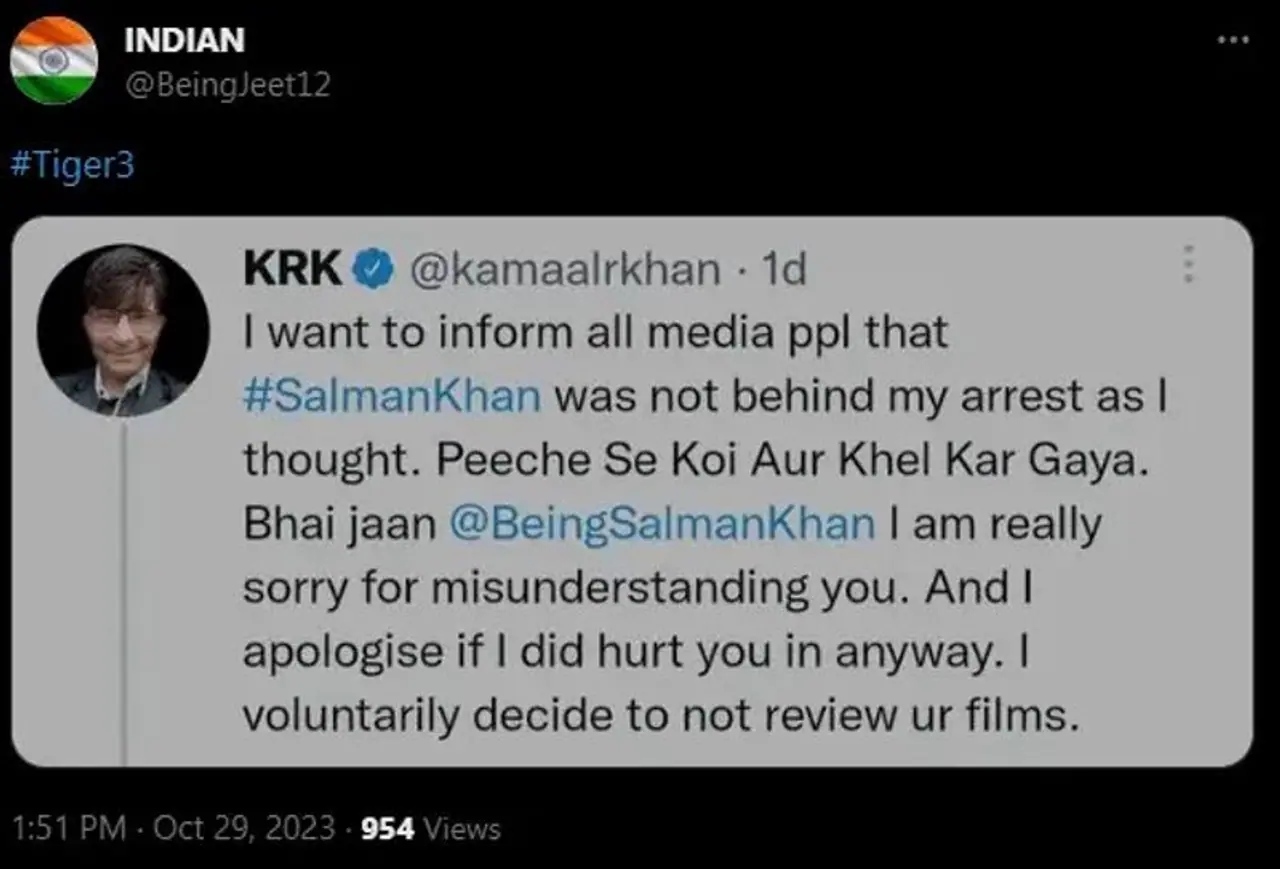1280x869 pixels.
Task: Click the KRK display name
Action: (x=293, y=268)
